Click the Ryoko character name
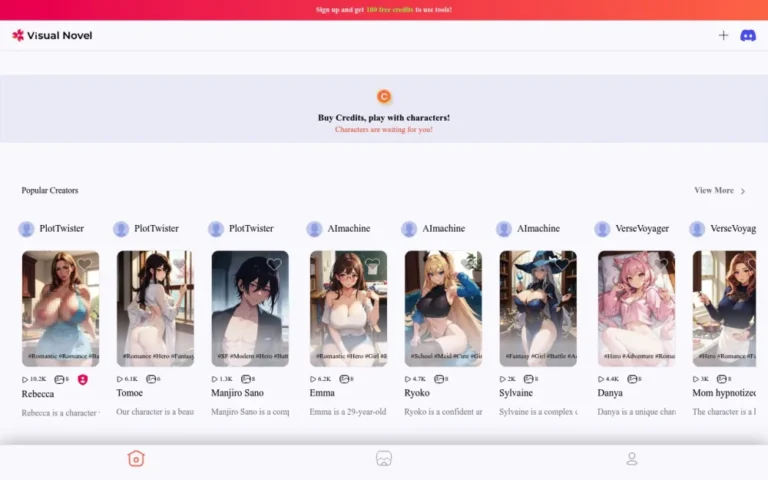This screenshot has width=768, height=480. (417, 393)
